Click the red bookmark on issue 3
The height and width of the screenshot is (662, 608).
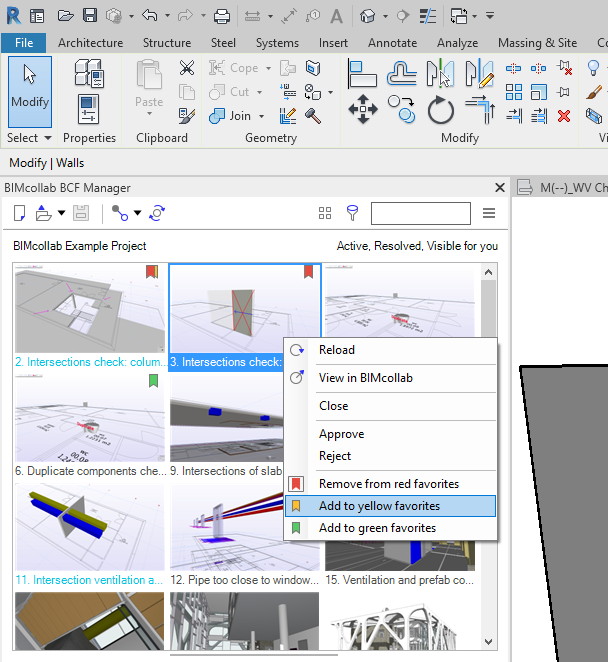(308, 271)
